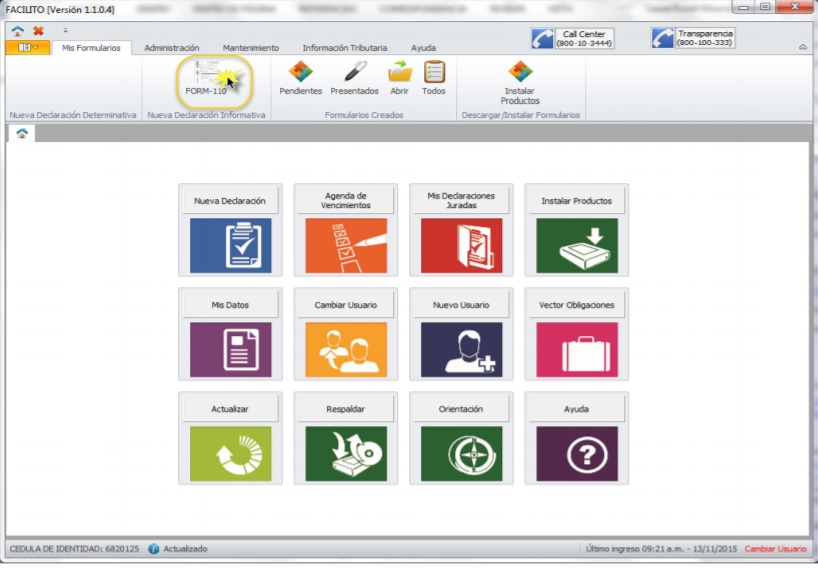Image resolution: width=818 pixels, height=568 pixels.
Task: Open the Información Tributaria tab
Action: (344, 47)
